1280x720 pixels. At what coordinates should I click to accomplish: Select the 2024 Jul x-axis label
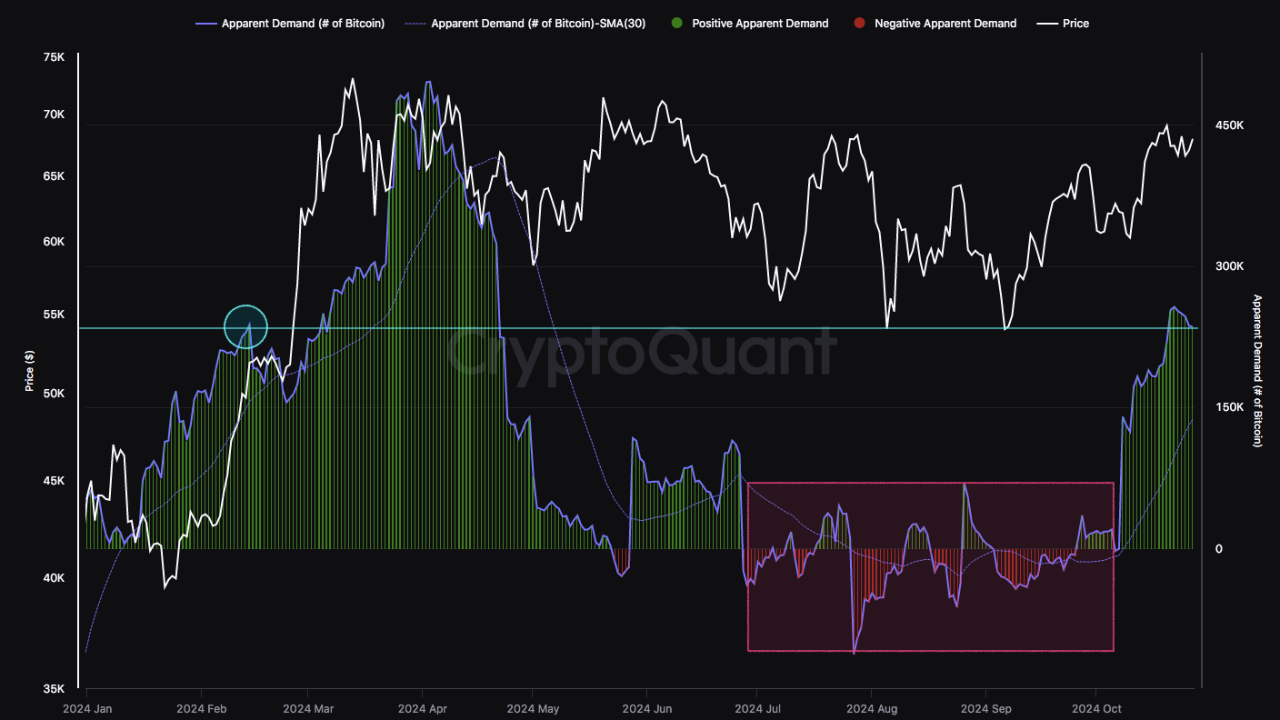pyautogui.click(x=759, y=707)
